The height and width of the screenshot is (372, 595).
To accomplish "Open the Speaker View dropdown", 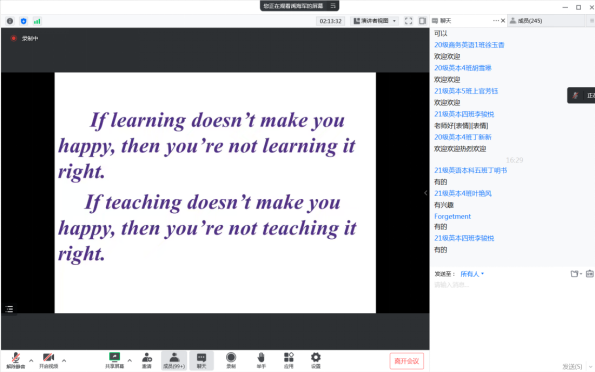I will 375,21.
